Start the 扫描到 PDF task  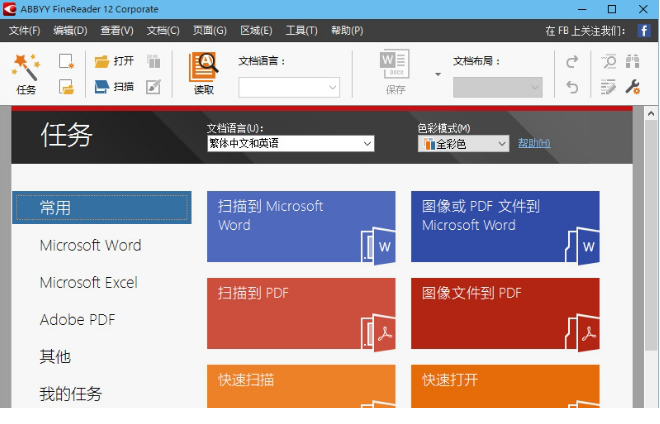pos(301,313)
